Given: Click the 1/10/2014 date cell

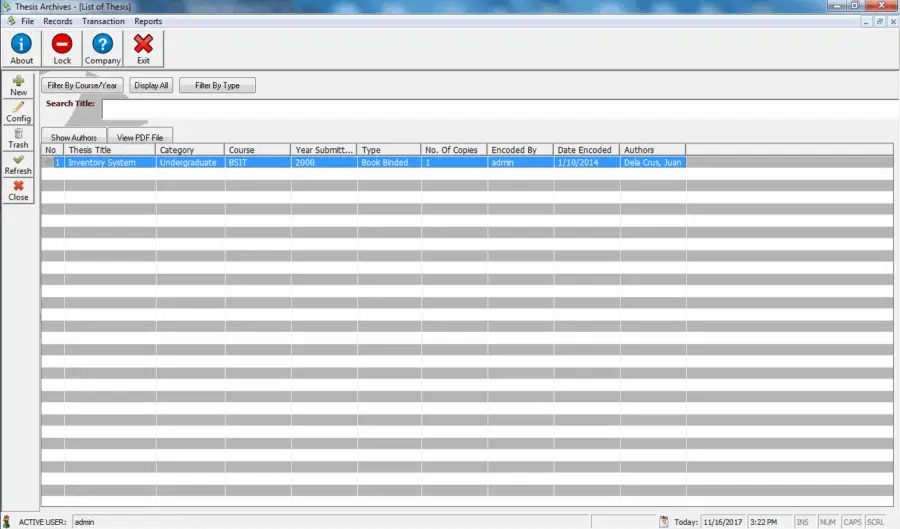Looking at the screenshot, I should [587, 162].
